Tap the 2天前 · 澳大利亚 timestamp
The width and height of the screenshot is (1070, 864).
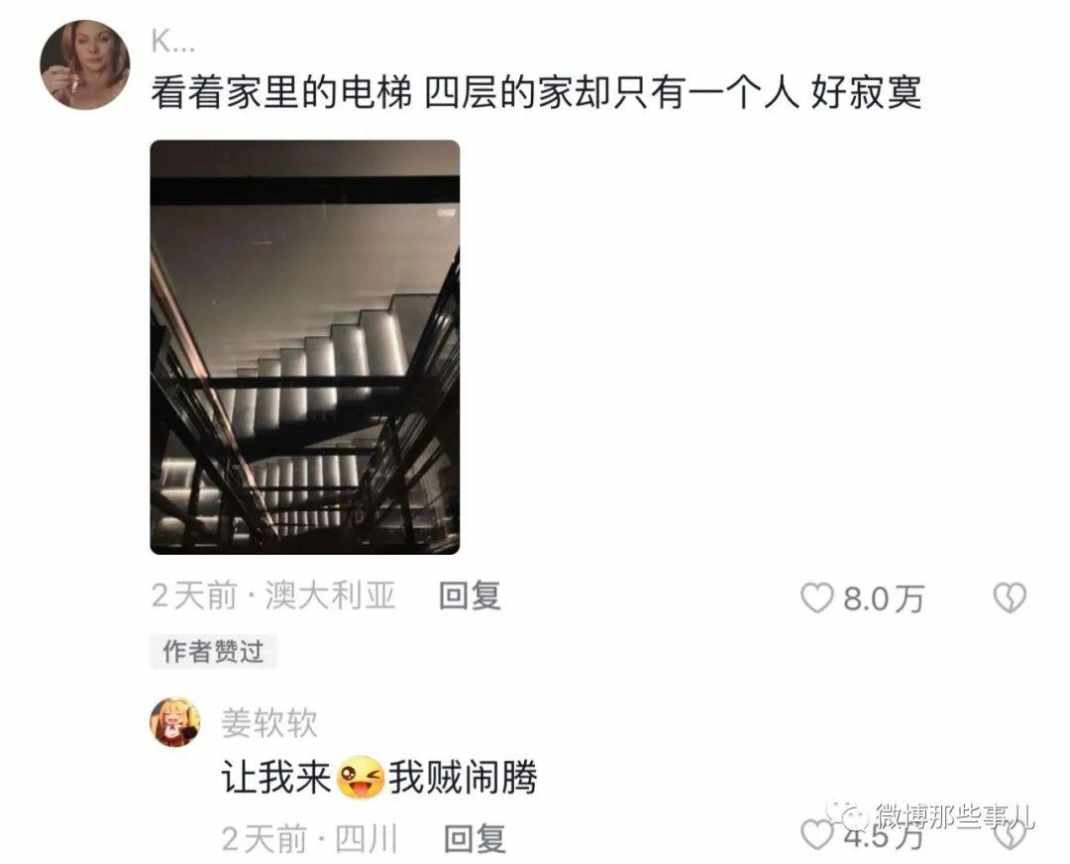pos(274,596)
